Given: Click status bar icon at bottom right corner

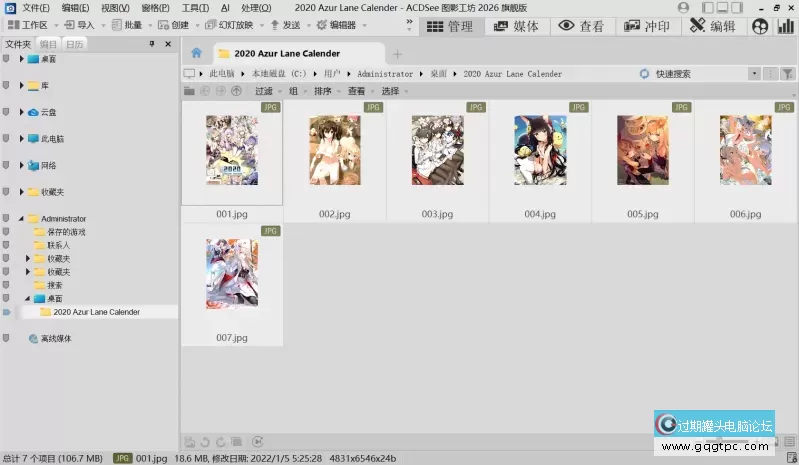Looking at the screenshot, I should click(791, 458).
